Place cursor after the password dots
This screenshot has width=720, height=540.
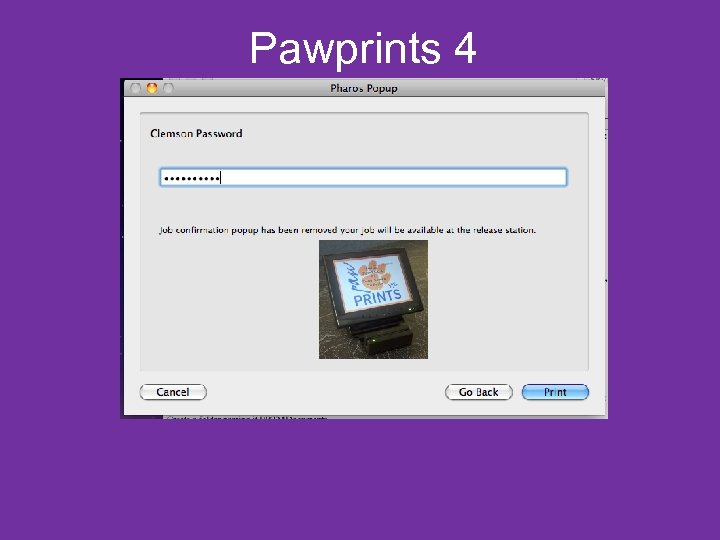[x=221, y=178]
